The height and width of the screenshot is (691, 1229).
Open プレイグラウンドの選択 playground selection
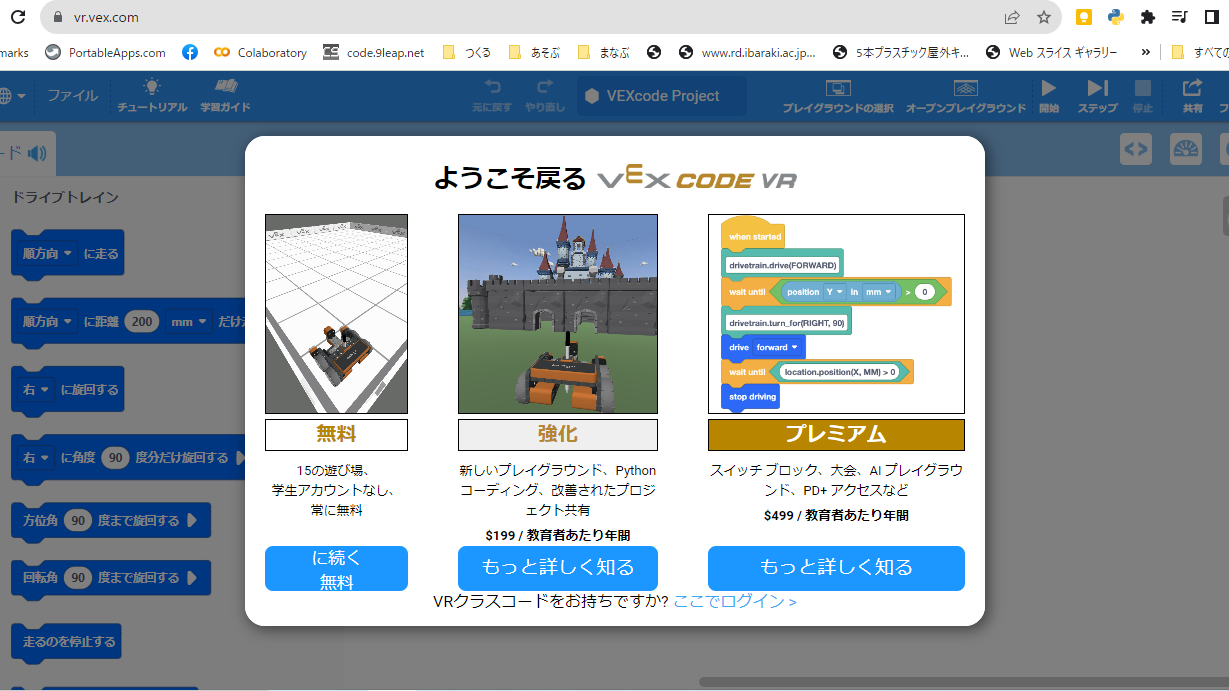839,96
